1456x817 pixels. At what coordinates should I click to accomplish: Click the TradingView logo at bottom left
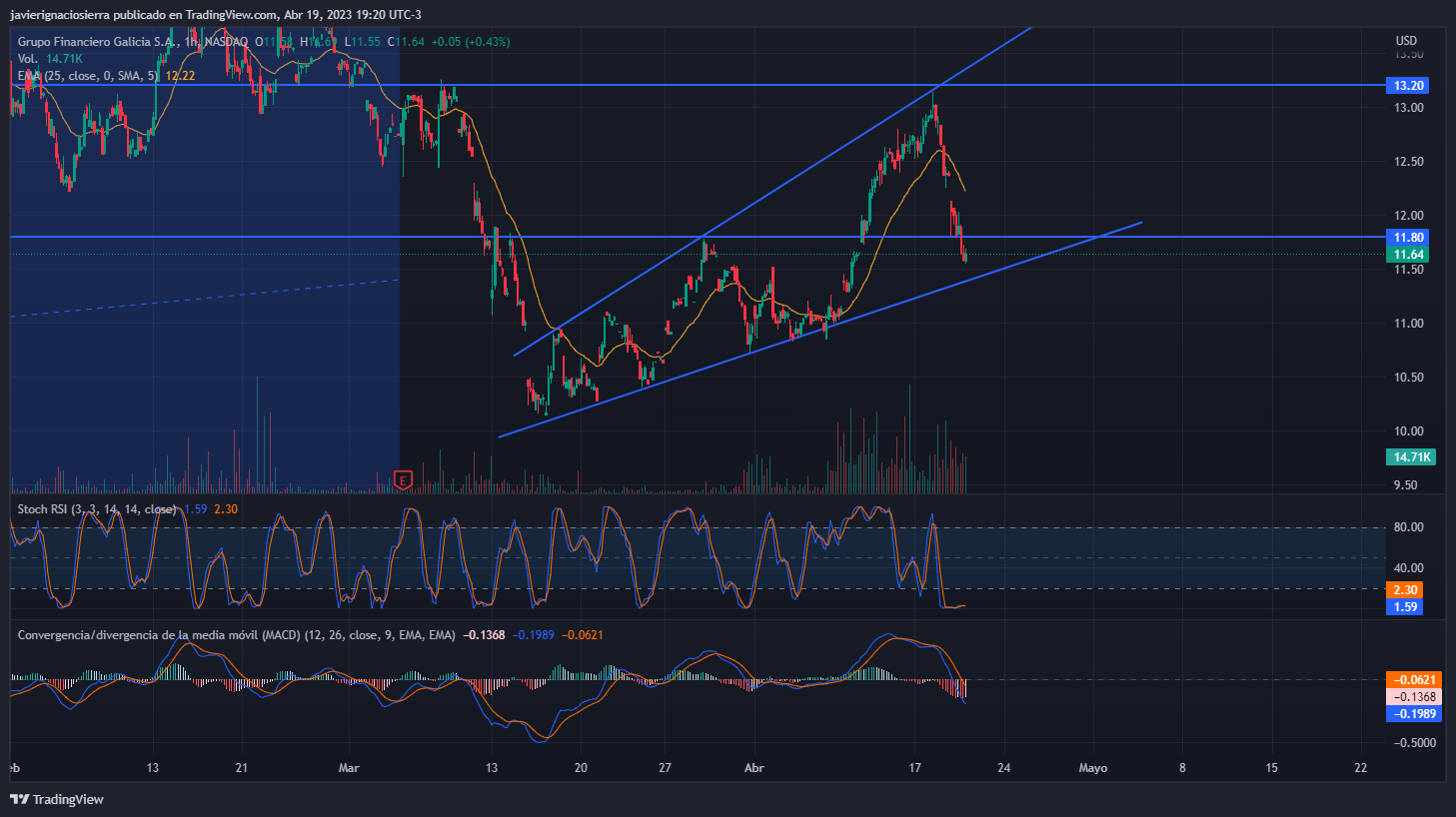point(57,799)
